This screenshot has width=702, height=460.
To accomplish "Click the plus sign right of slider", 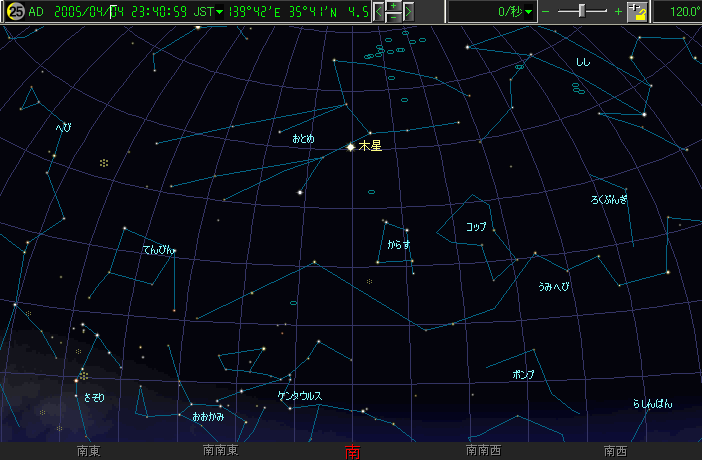I will (618, 12).
